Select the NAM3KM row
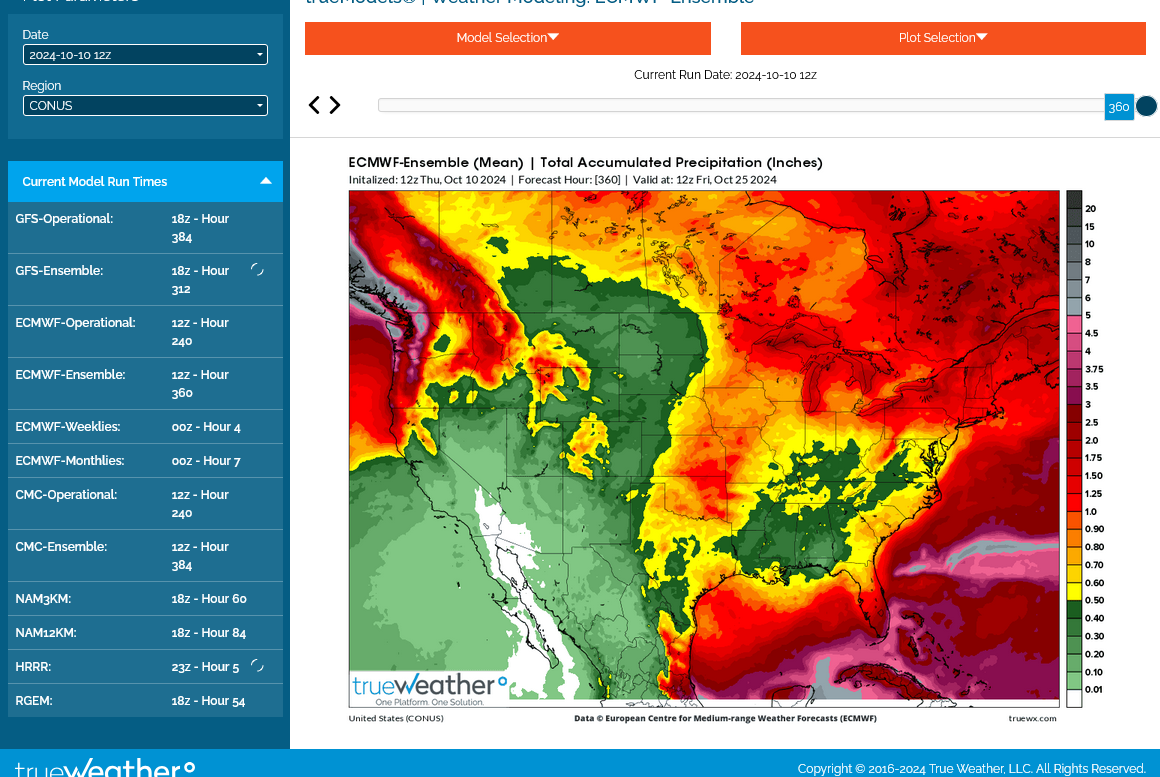Image resolution: width=1160 pixels, height=777 pixels. (x=145, y=599)
